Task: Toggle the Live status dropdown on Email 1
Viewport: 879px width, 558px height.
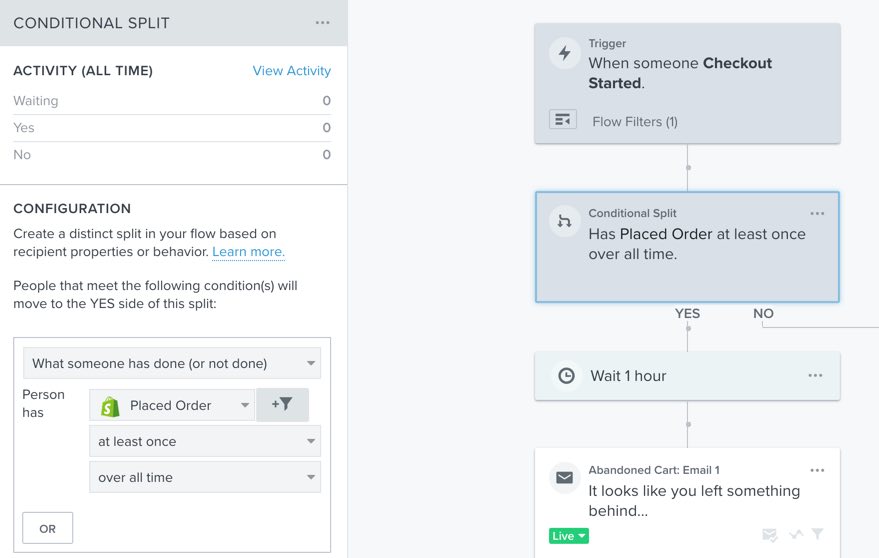Action: tap(569, 536)
